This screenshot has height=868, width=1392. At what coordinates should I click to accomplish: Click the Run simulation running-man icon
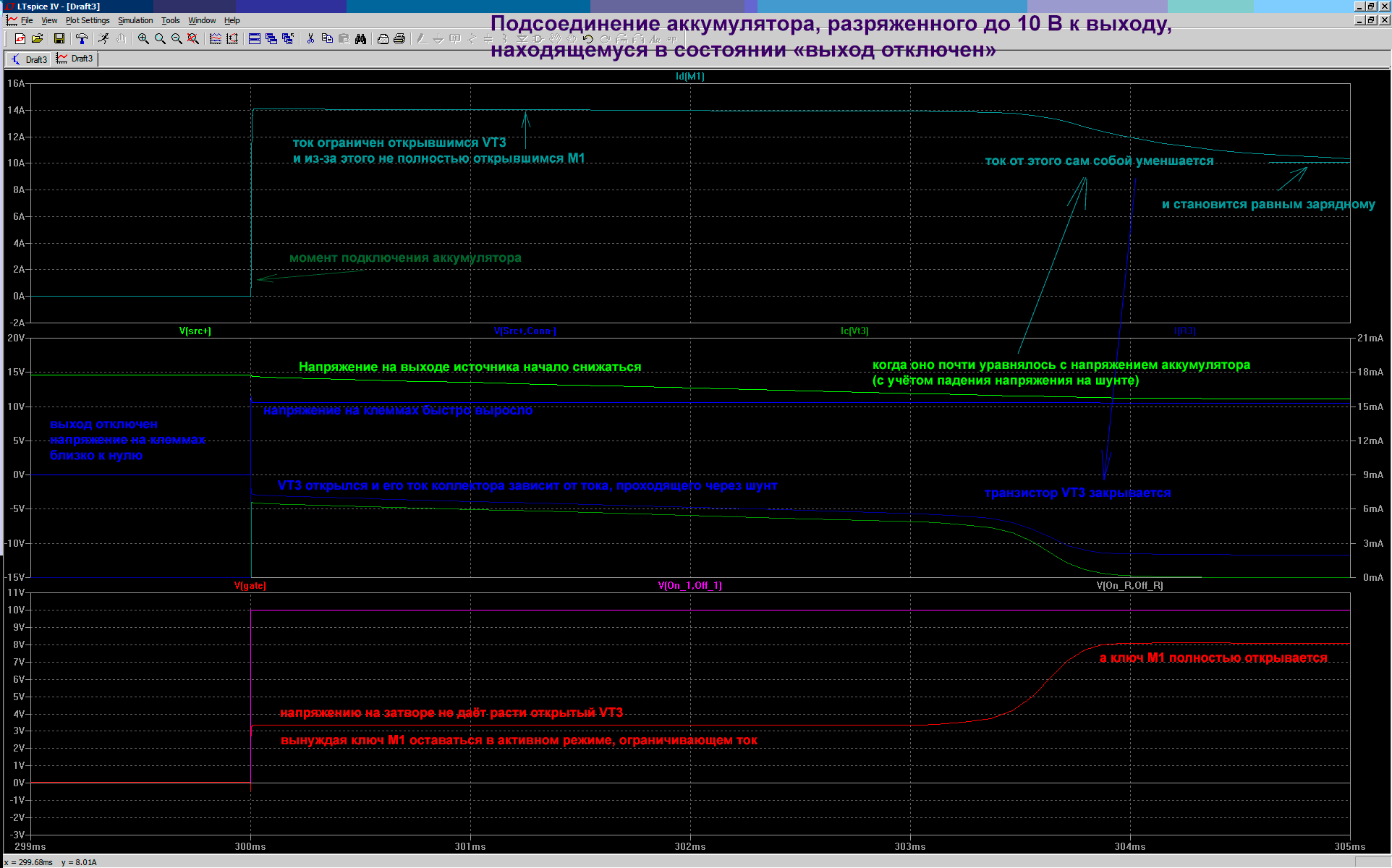[x=104, y=38]
